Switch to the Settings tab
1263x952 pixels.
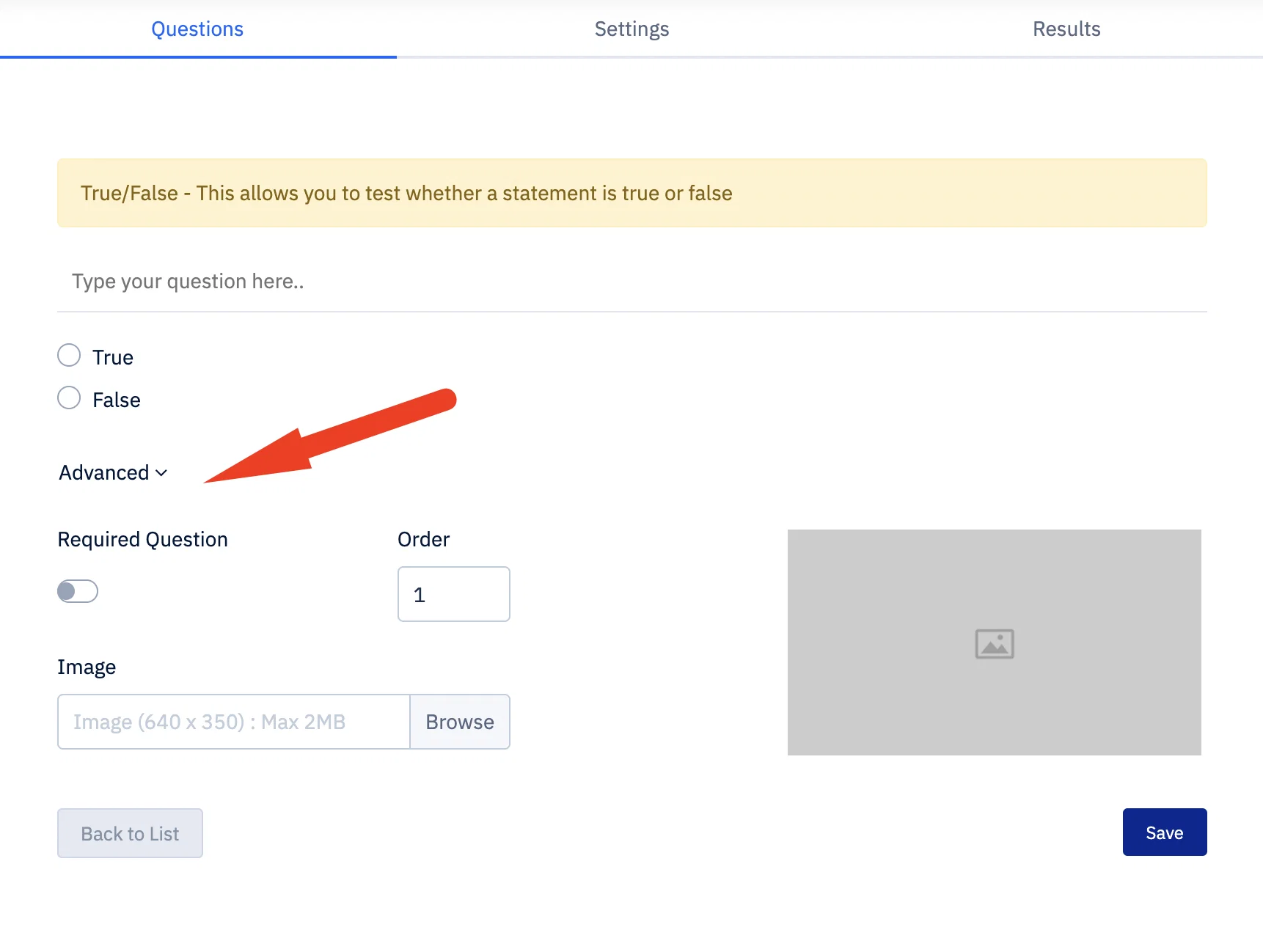point(631,29)
